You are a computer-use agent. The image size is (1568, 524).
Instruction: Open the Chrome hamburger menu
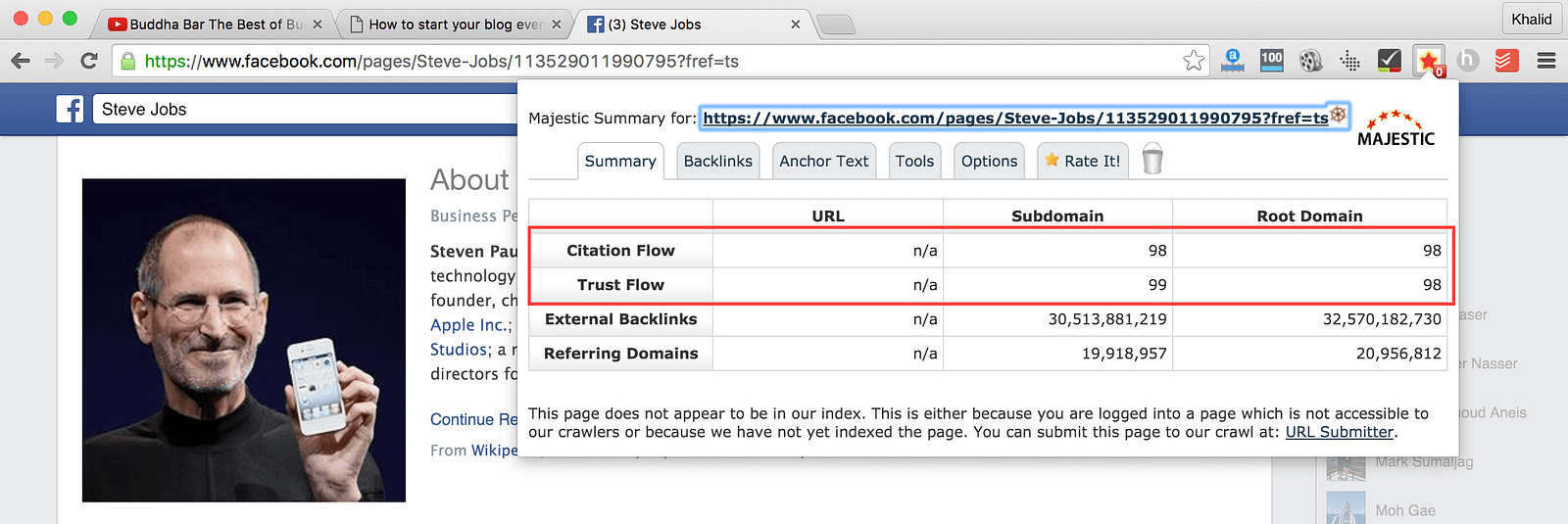click(x=1546, y=61)
